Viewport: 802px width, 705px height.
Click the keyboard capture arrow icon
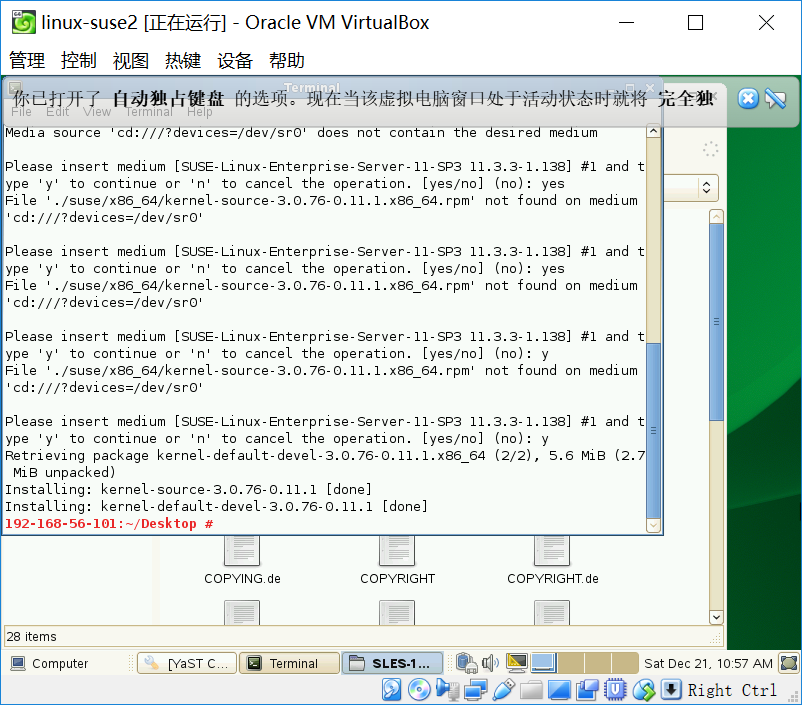671,690
